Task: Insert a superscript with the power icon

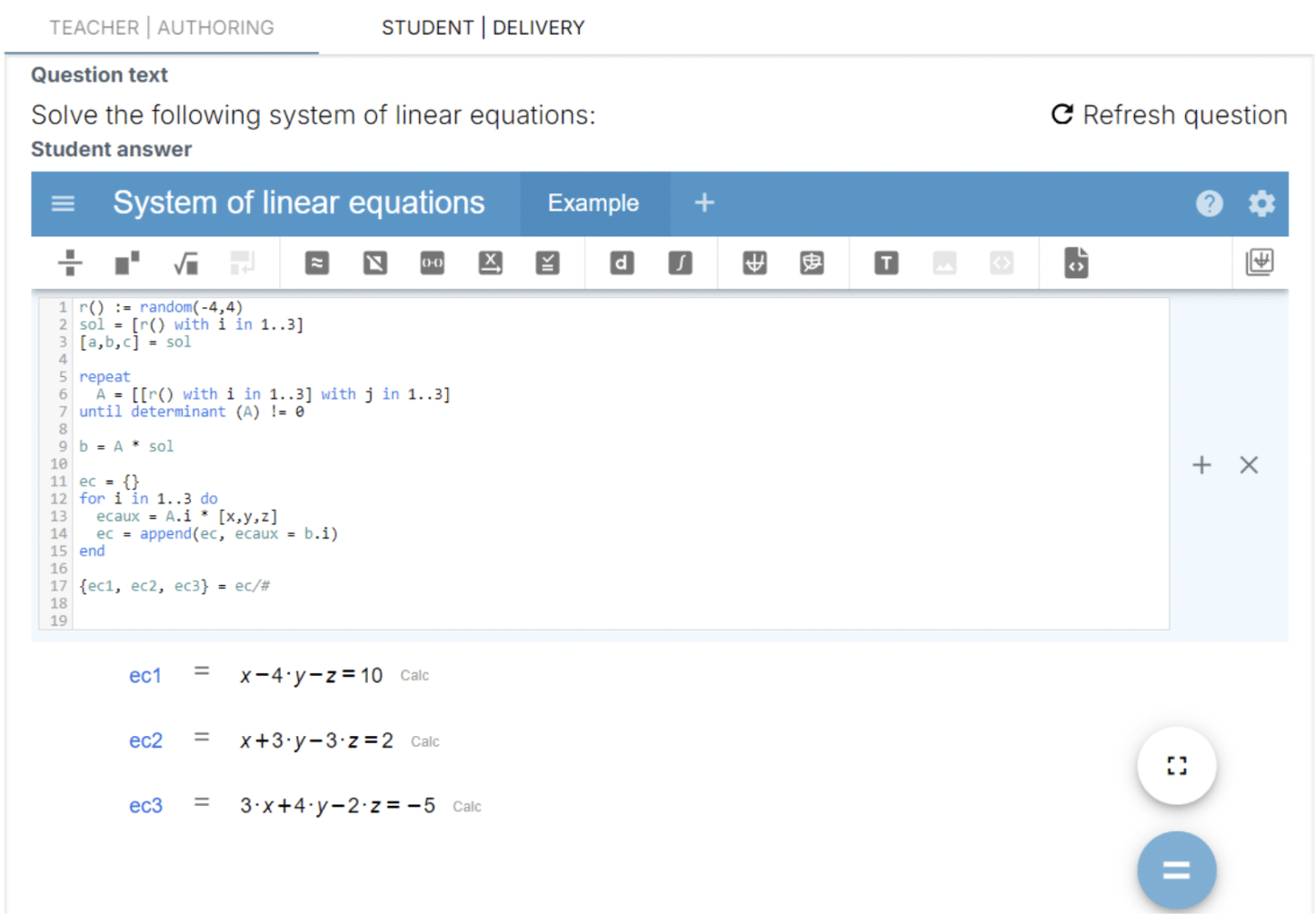Action: click(127, 263)
